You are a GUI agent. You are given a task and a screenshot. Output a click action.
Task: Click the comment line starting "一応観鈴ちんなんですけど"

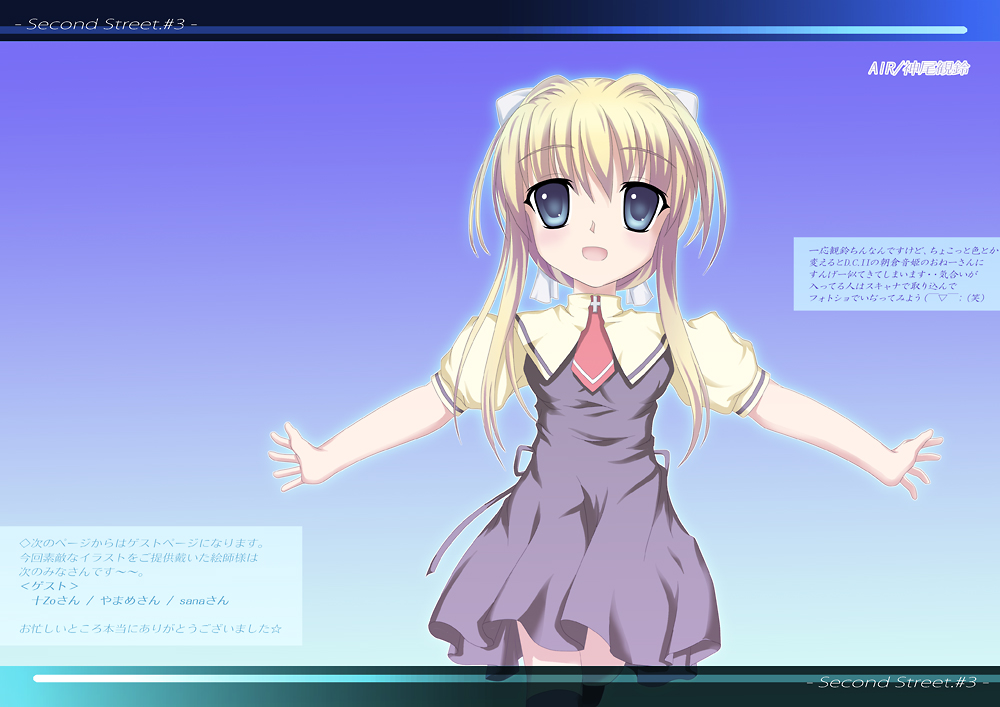coord(904,251)
